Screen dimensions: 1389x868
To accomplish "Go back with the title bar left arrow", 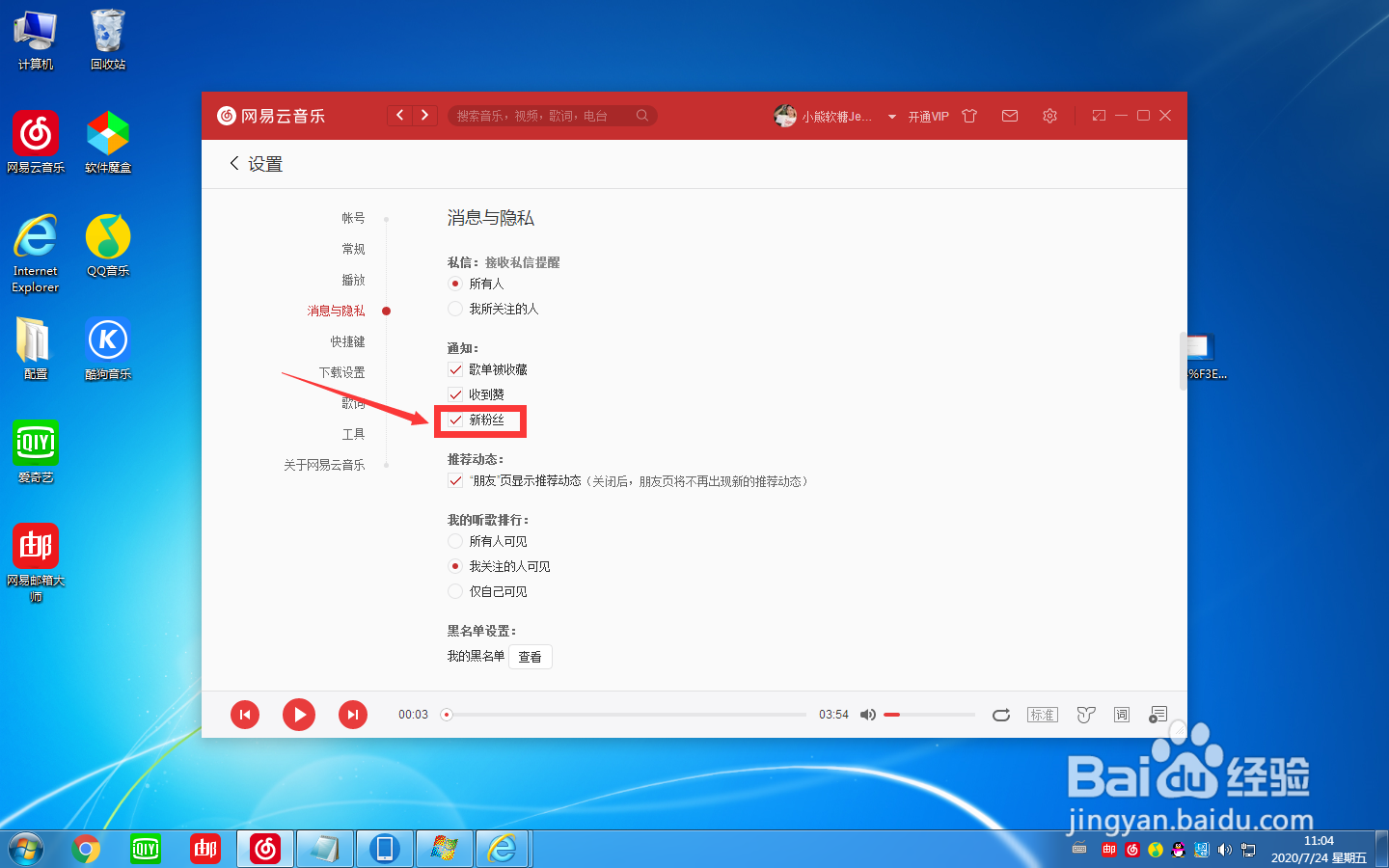I will pos(400,116).
